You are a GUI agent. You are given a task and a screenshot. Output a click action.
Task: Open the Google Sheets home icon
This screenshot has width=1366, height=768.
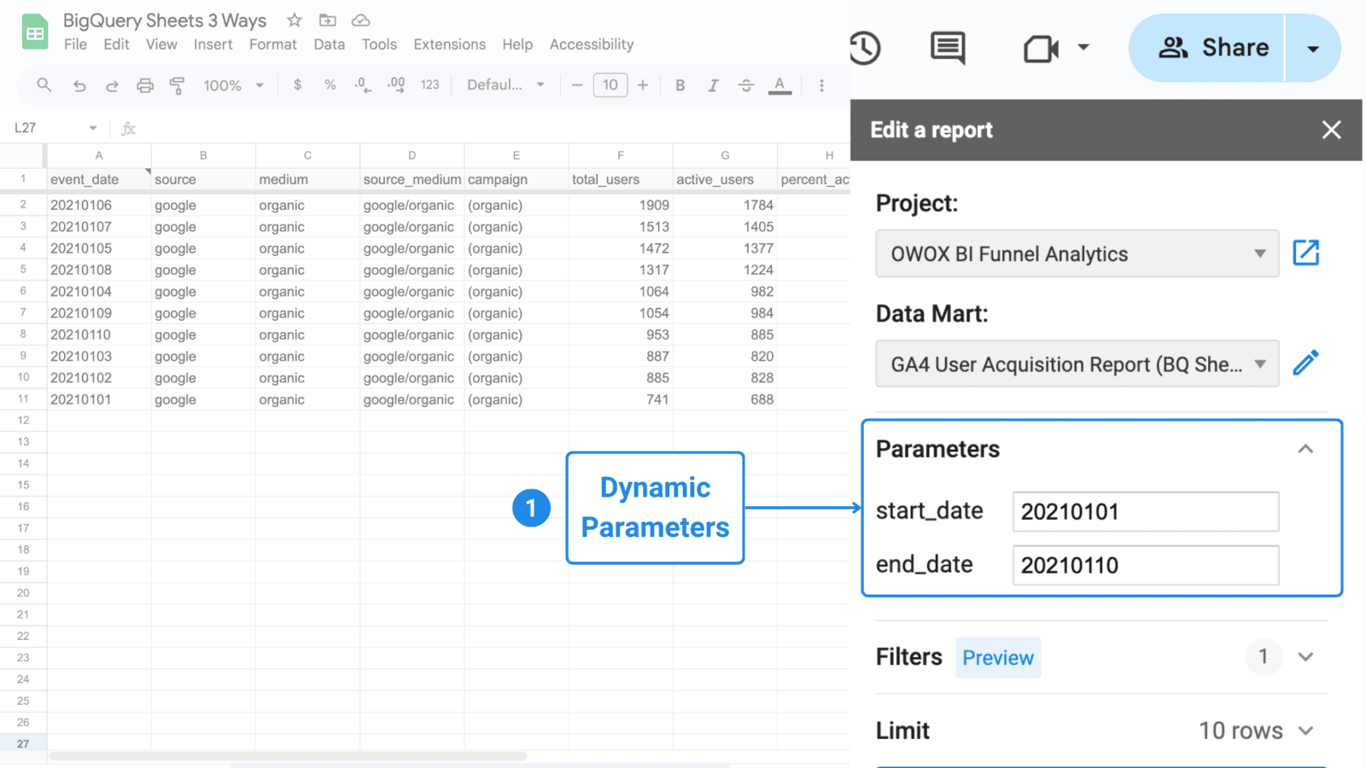point(35,32)
